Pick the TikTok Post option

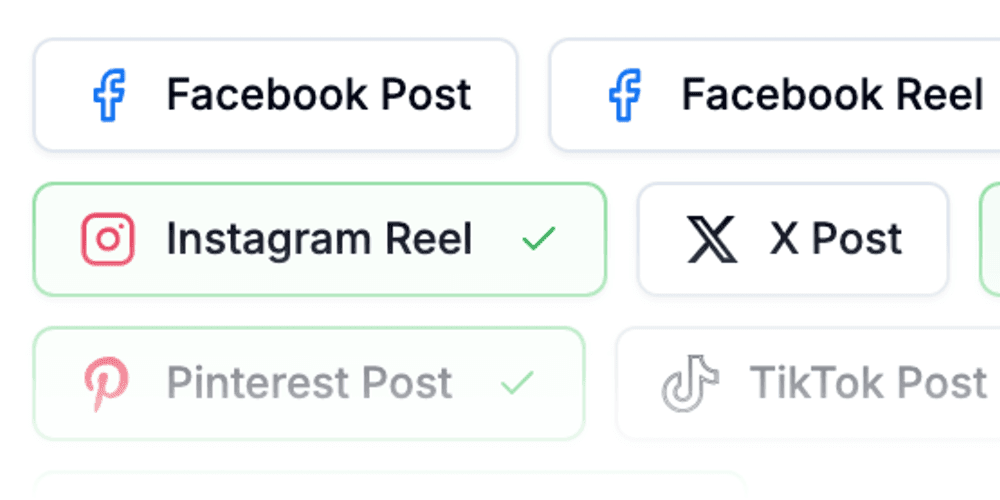coord(810,384)
